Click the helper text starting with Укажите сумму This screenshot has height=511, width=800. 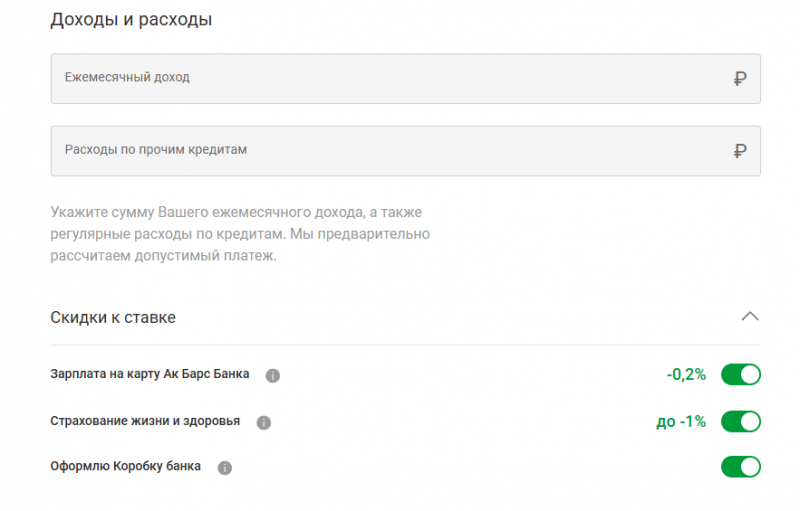click(x=240, y=234)
